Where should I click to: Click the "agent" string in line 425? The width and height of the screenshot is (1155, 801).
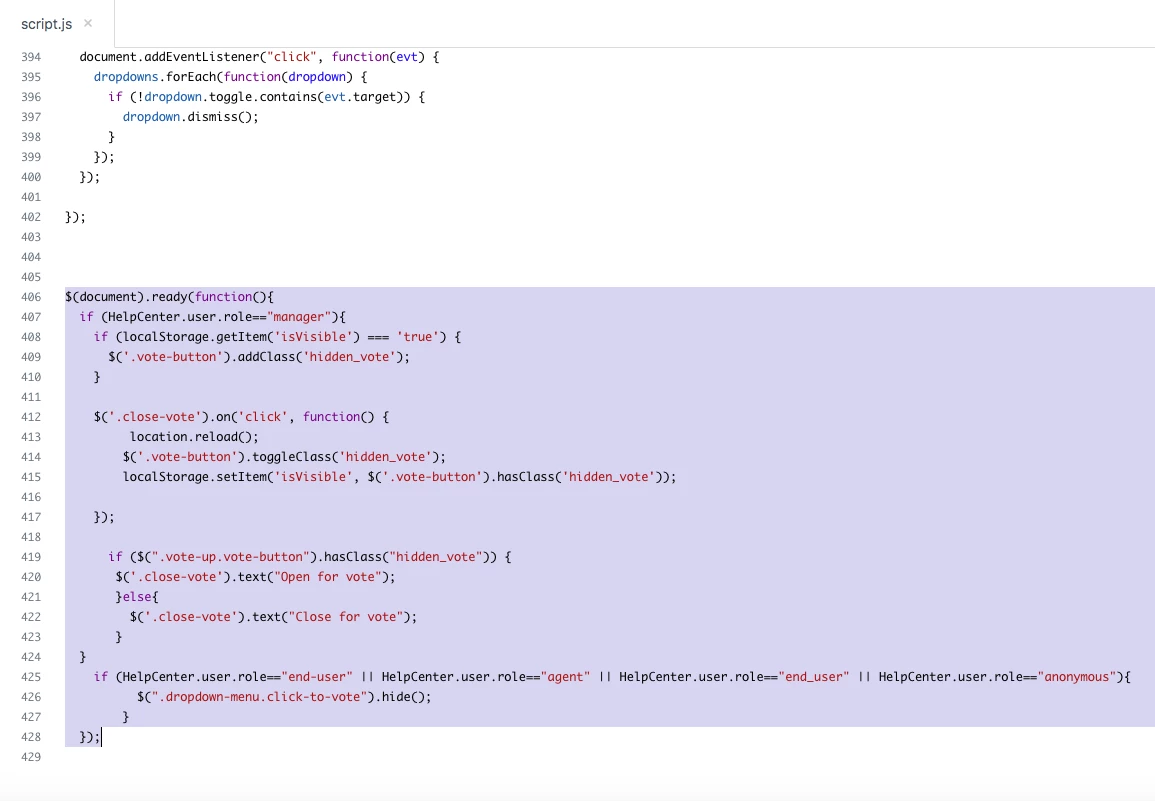[566, 677]
